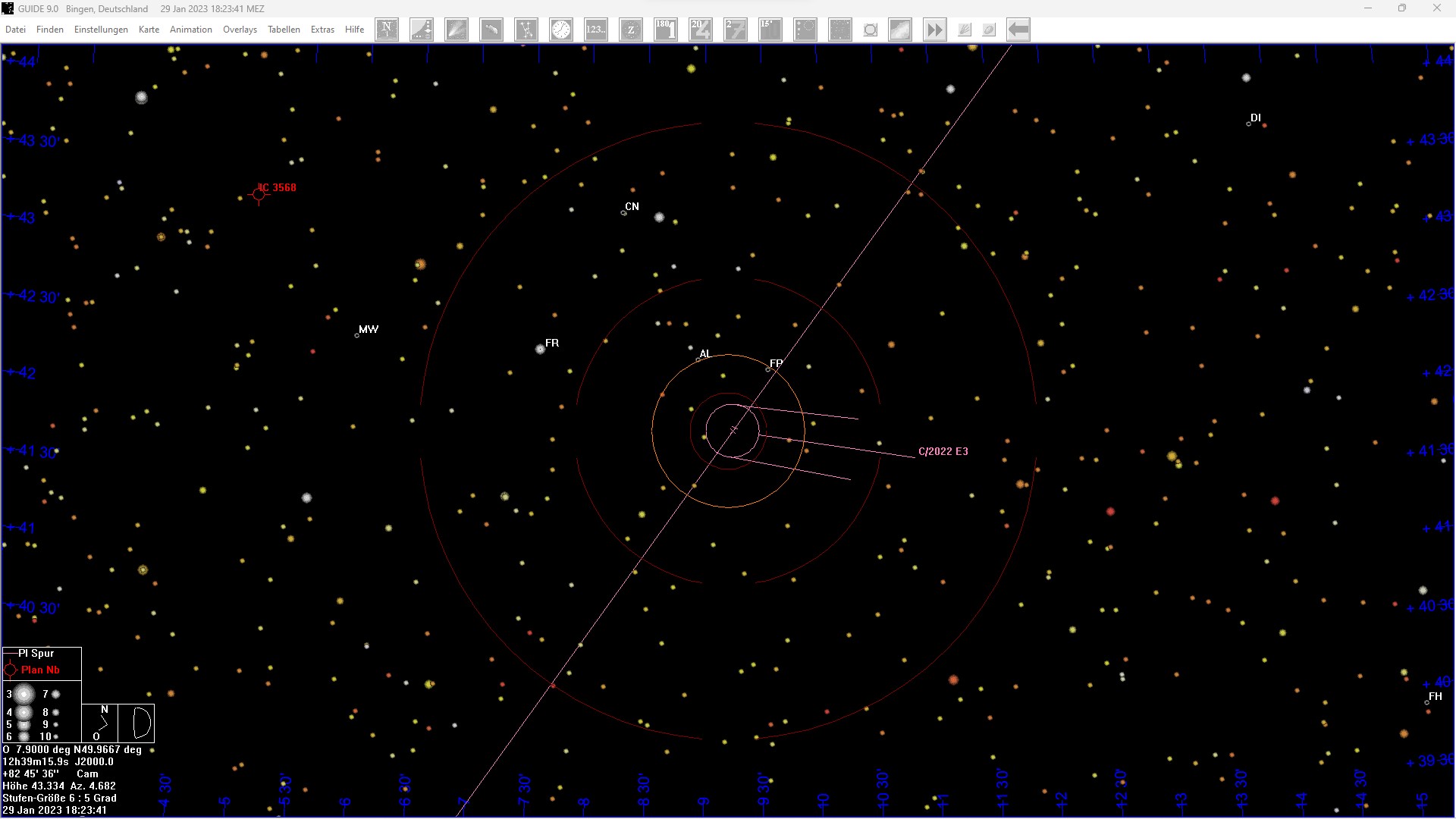The image size is (1456, 819).
Task: Set the 180 degree field level 1 icon
Action: point(666,30)
